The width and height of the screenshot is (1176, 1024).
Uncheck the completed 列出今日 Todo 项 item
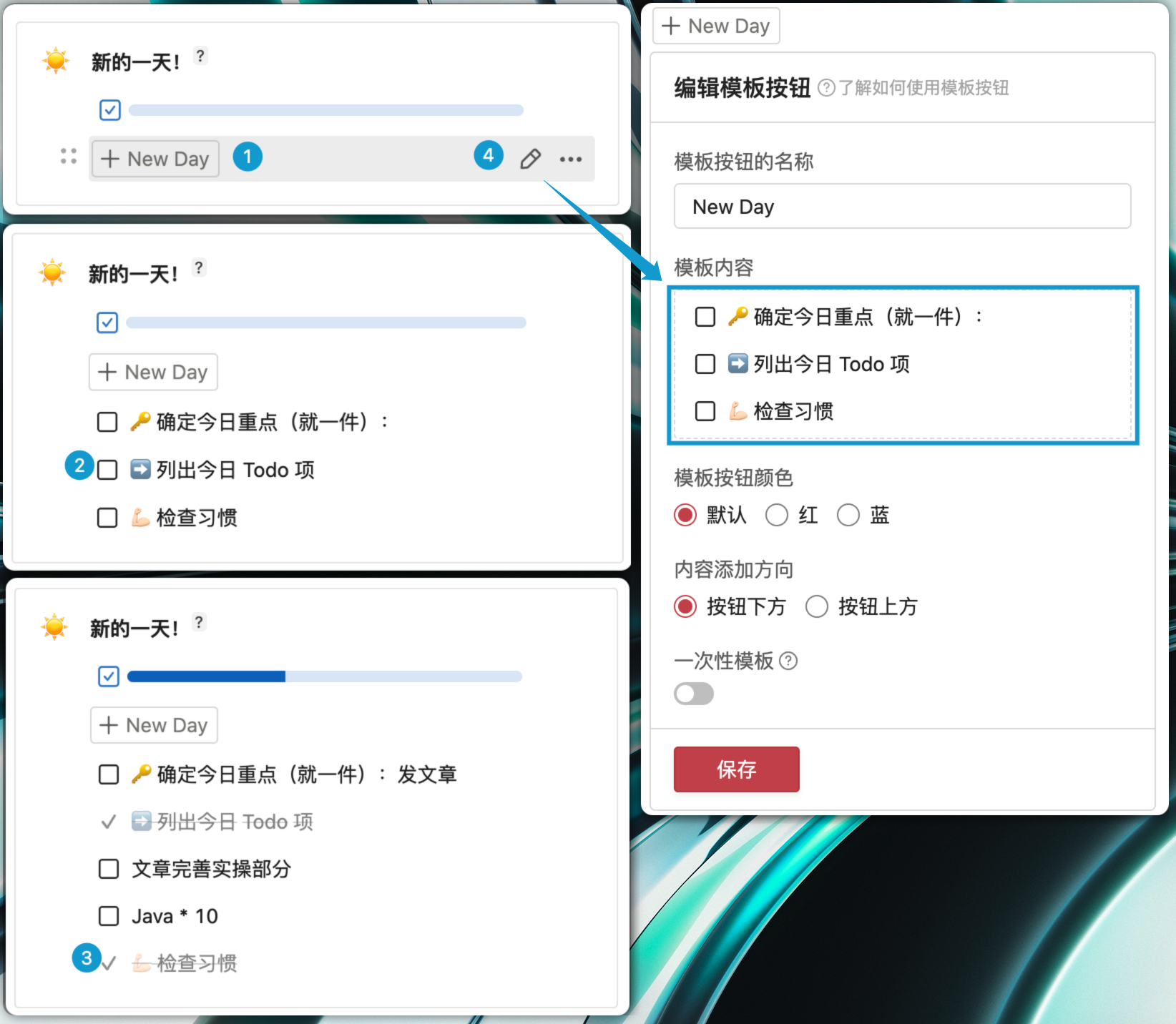point(109,822)
